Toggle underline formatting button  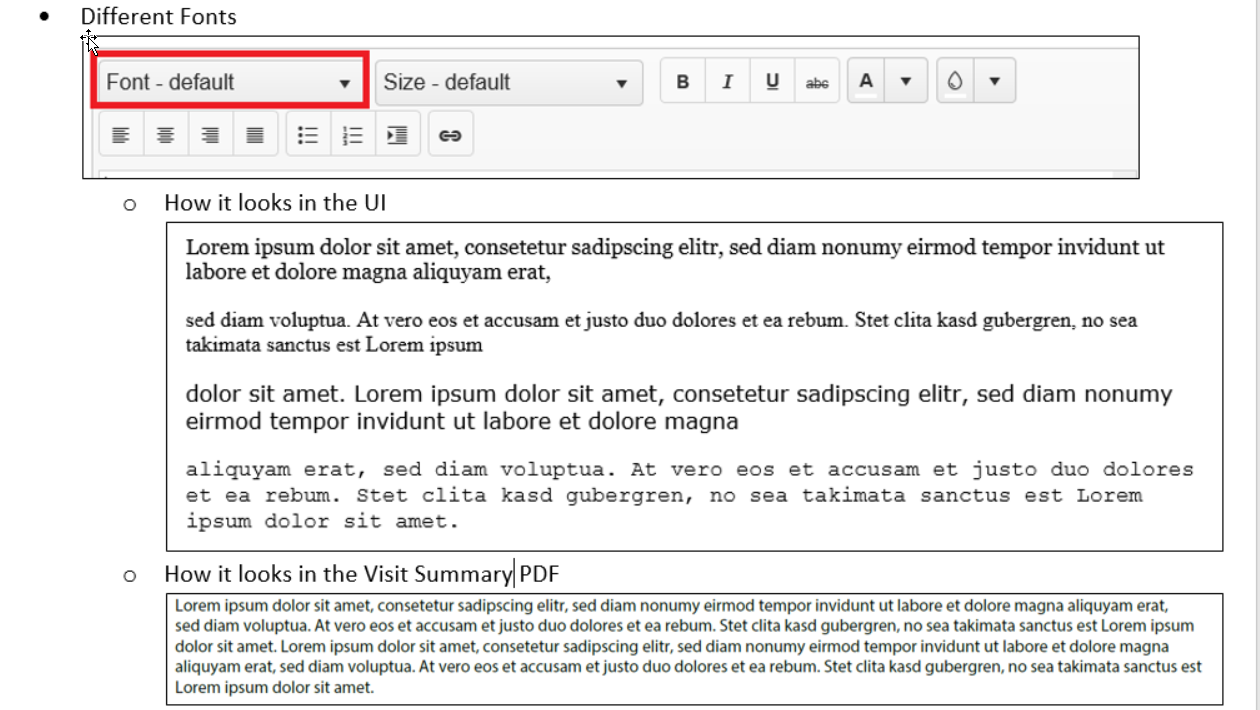(772, 82)
